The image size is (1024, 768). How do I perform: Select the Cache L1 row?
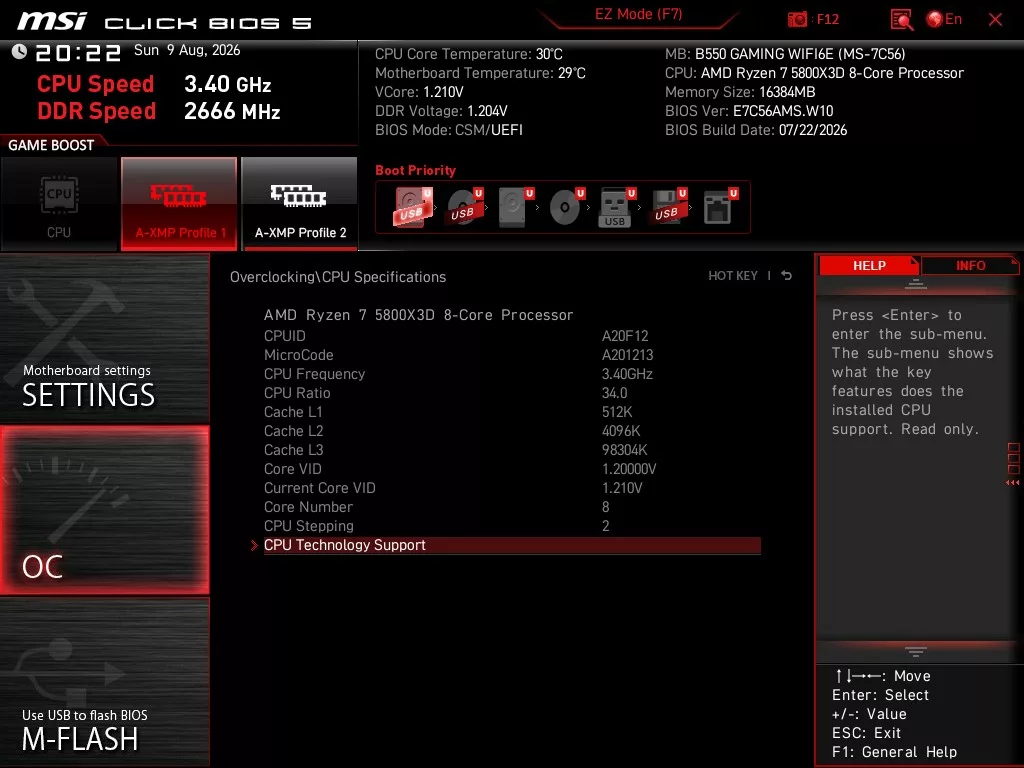pyautogui.click(x=512, y=412)
